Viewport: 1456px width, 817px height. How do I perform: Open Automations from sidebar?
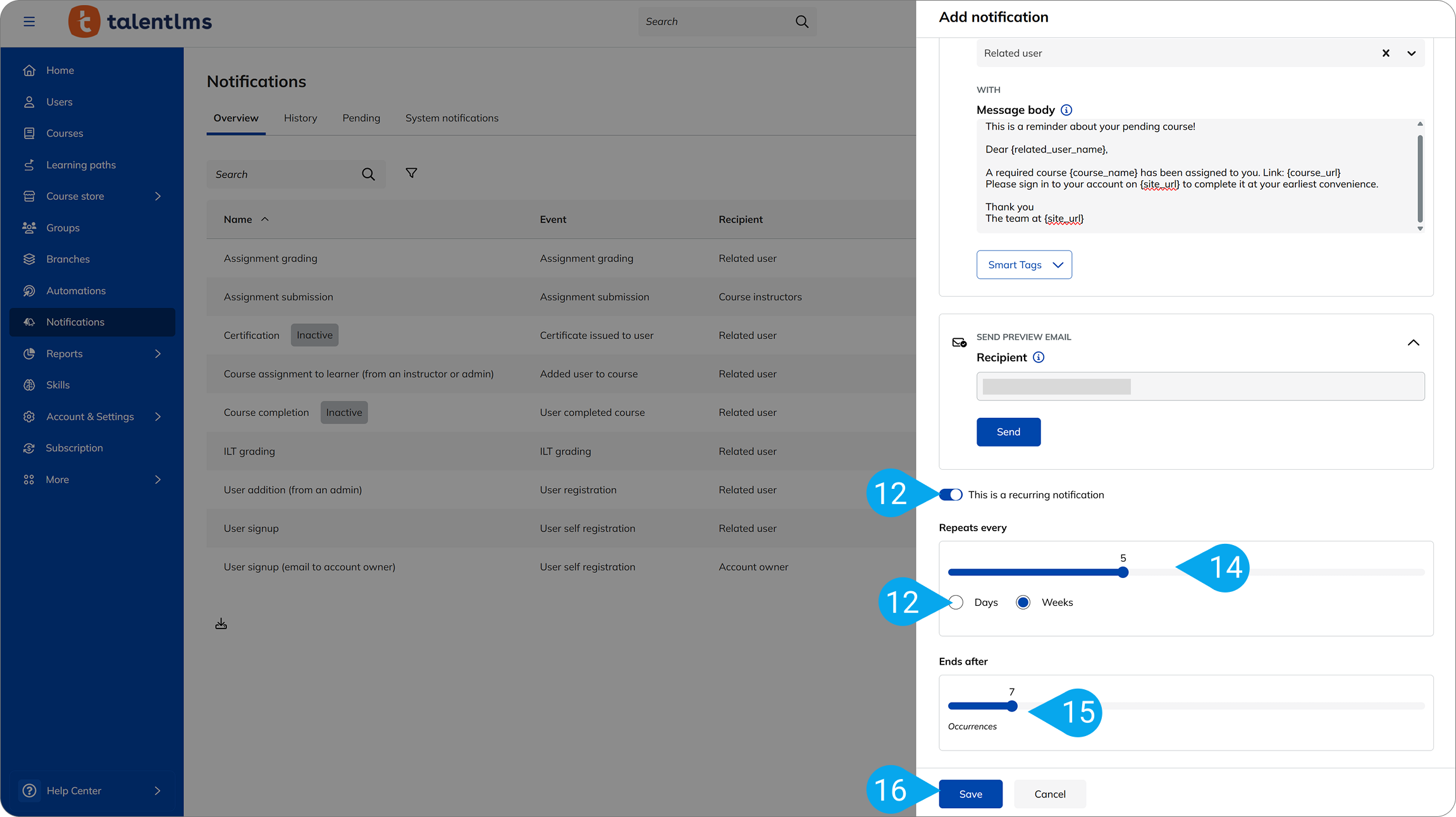tap(76, 291)
